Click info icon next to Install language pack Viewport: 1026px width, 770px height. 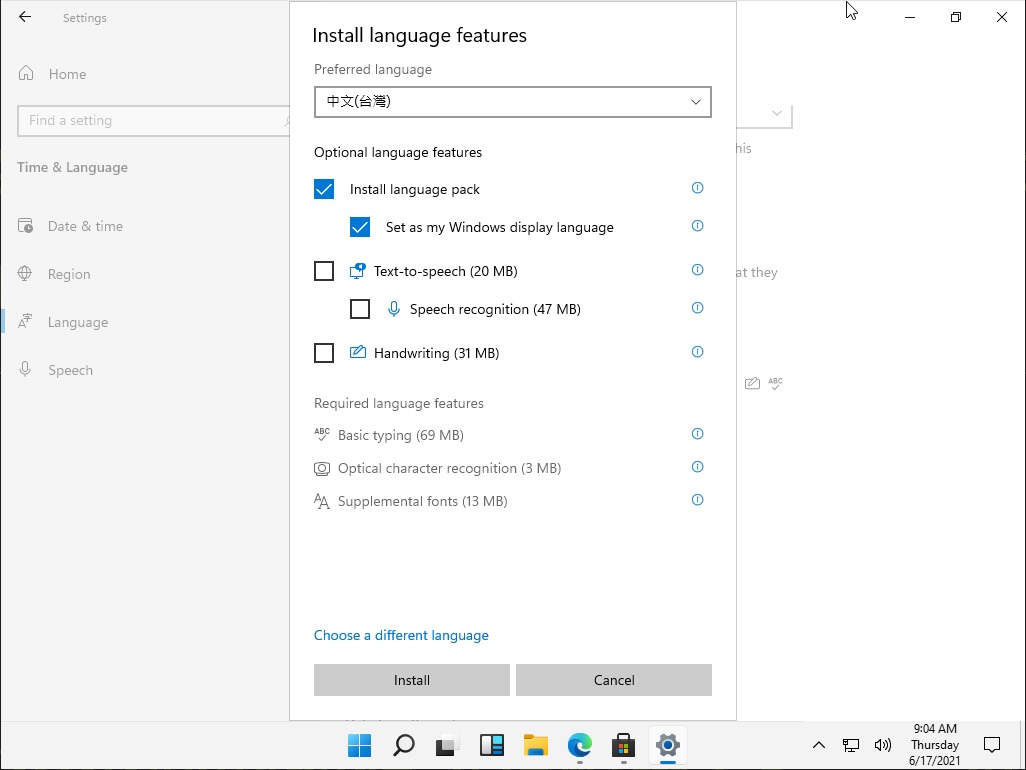click(698, 188)
